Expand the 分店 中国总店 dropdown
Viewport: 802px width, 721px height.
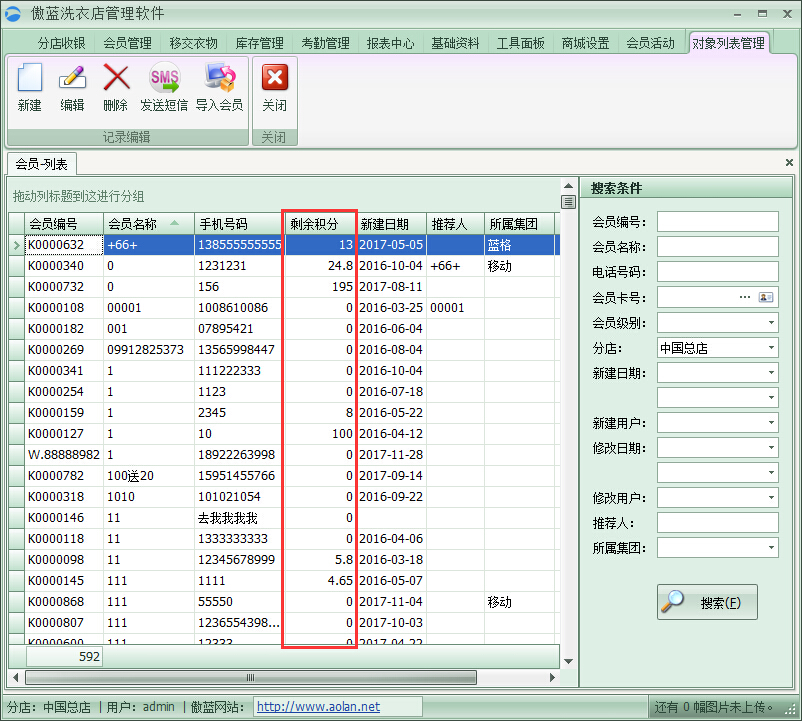[771, 348]
